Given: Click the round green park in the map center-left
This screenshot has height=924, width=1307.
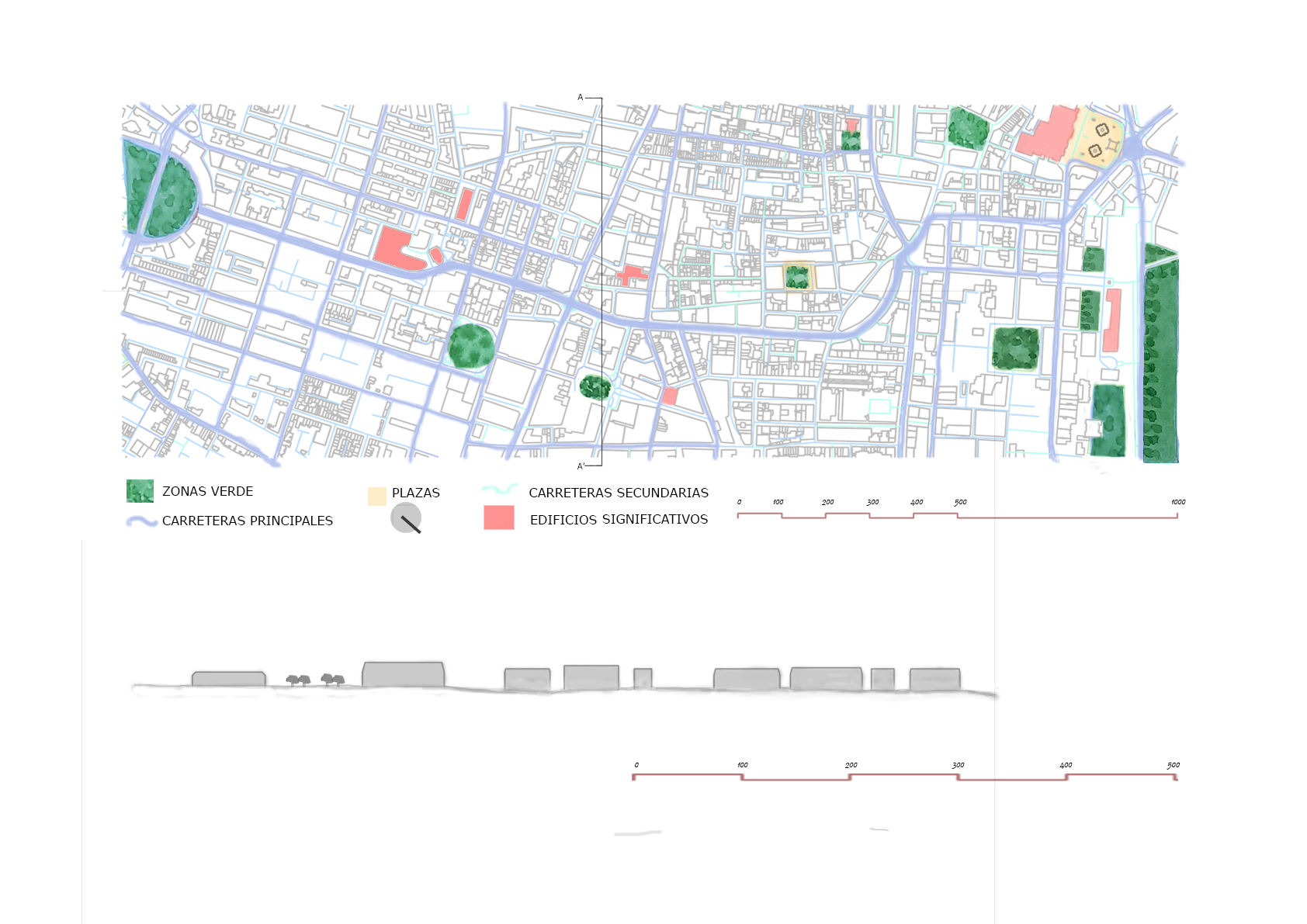Looking at the screenshot, I should (471, 346).
